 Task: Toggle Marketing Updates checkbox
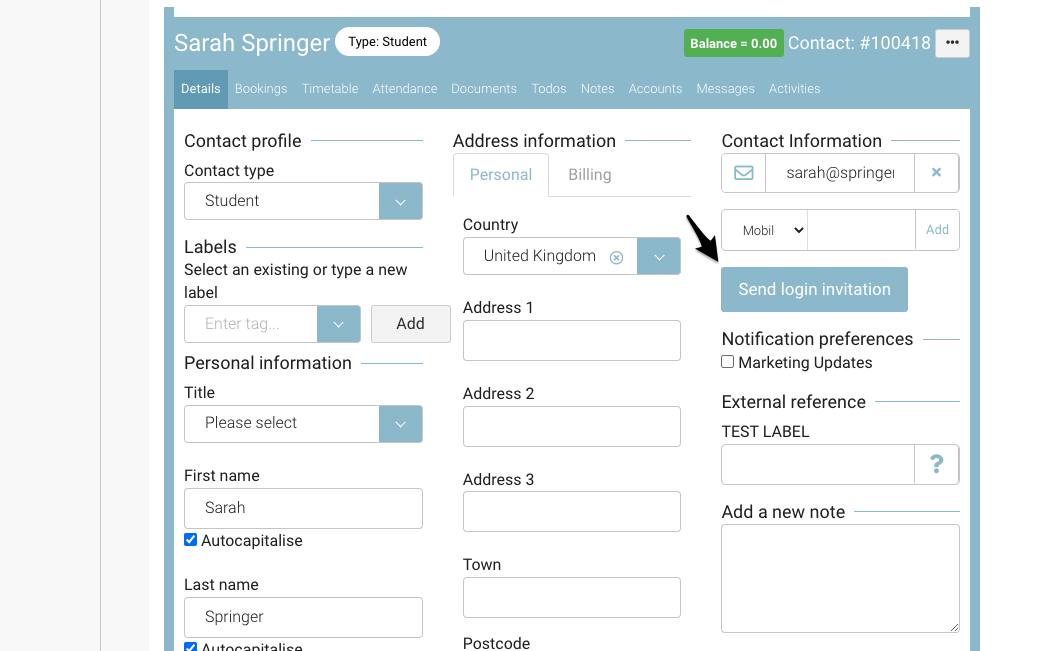(728, 362)
